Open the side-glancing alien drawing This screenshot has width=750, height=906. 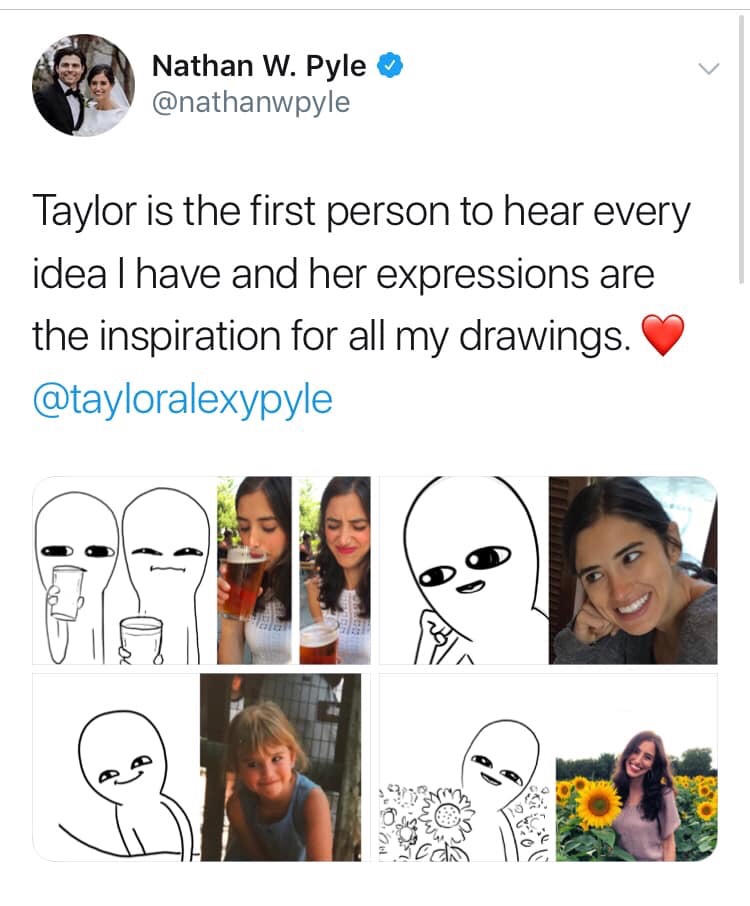coord(464,570)
